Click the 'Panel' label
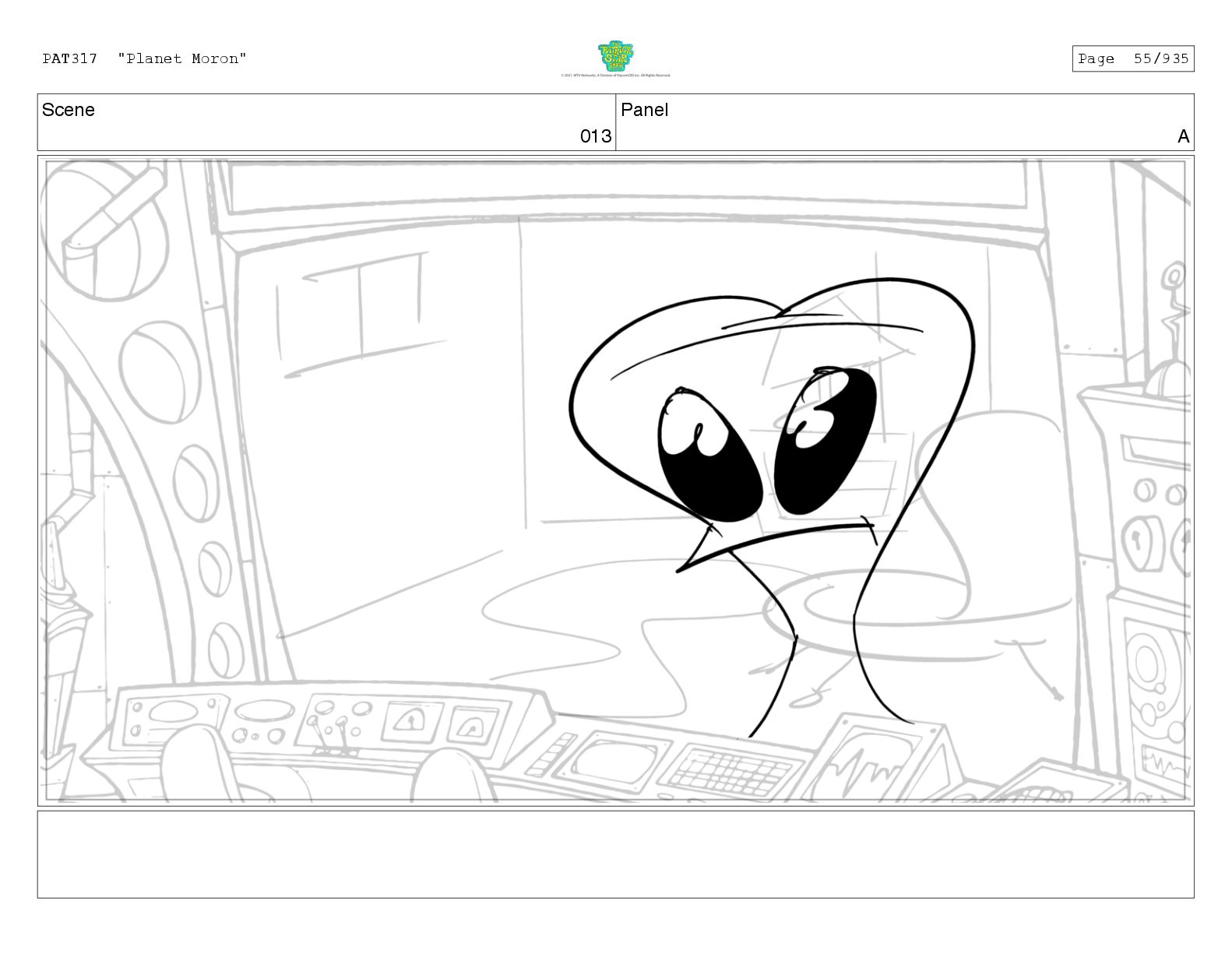This screenshot has width=1232, height=954. tap(645, 110)
